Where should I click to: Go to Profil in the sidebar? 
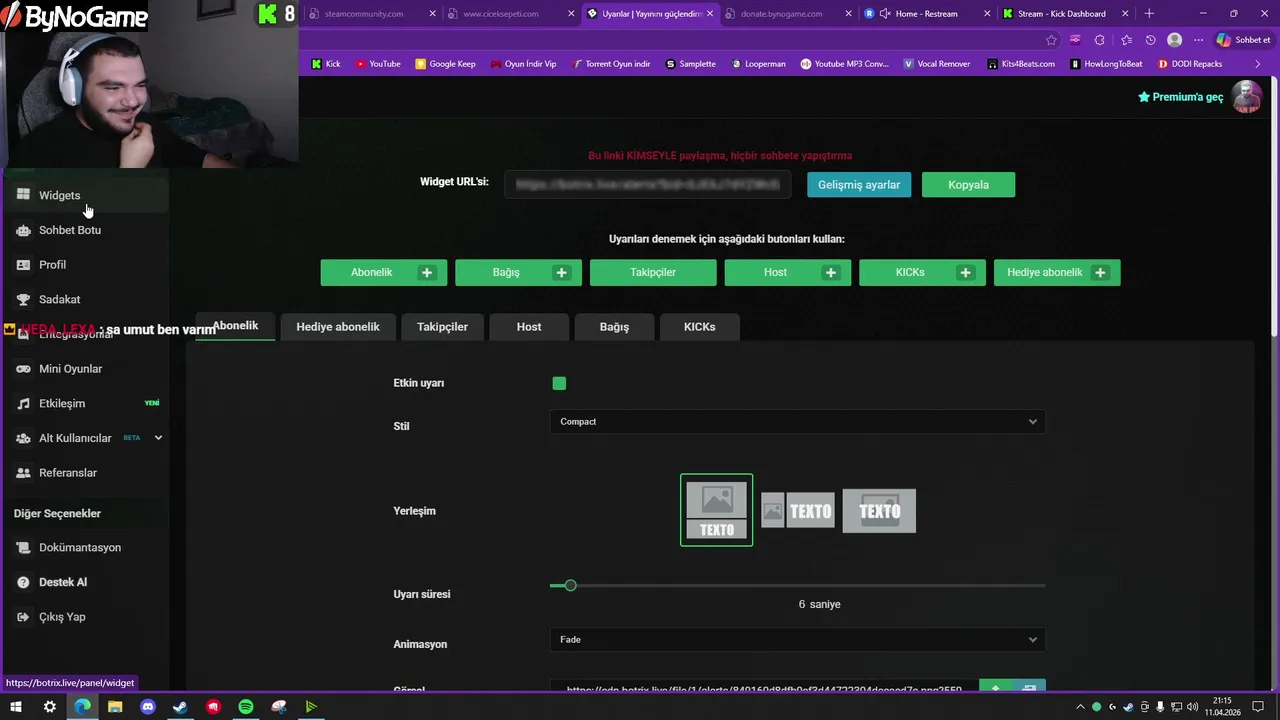84,265
